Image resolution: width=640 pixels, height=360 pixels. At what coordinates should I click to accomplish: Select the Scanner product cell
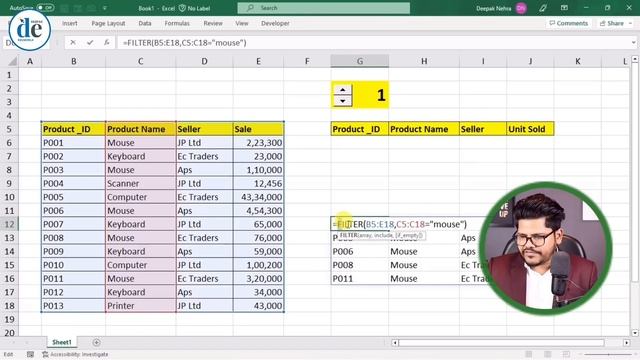[x=140, y=184]
